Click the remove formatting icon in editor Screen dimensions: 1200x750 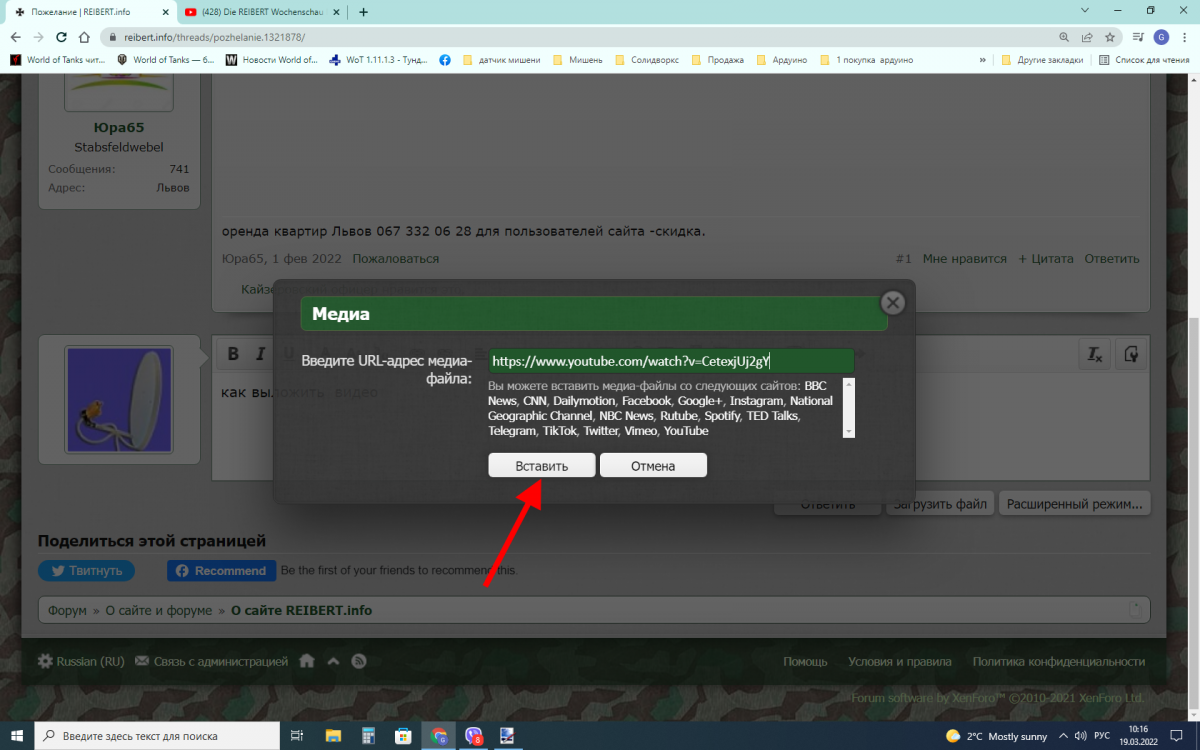click(1095, 354)
